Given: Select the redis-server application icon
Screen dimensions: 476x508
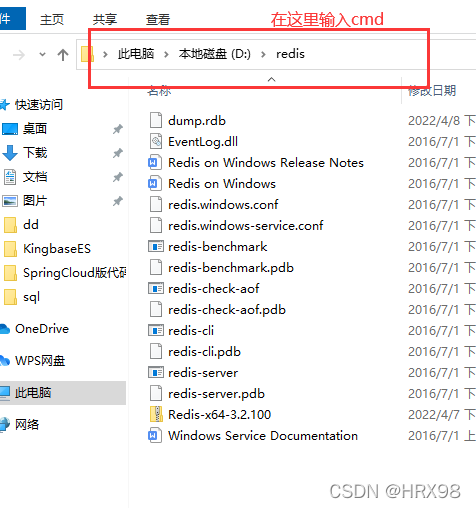Looking at the screenshot, I should [156, 372].
